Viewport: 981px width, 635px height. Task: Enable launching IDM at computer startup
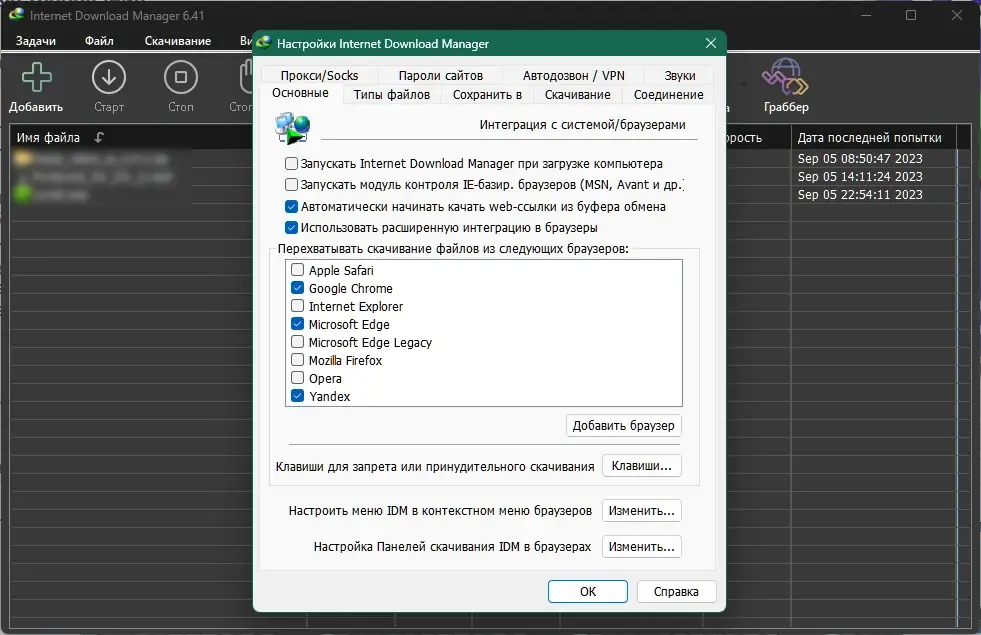pos(292,163)
